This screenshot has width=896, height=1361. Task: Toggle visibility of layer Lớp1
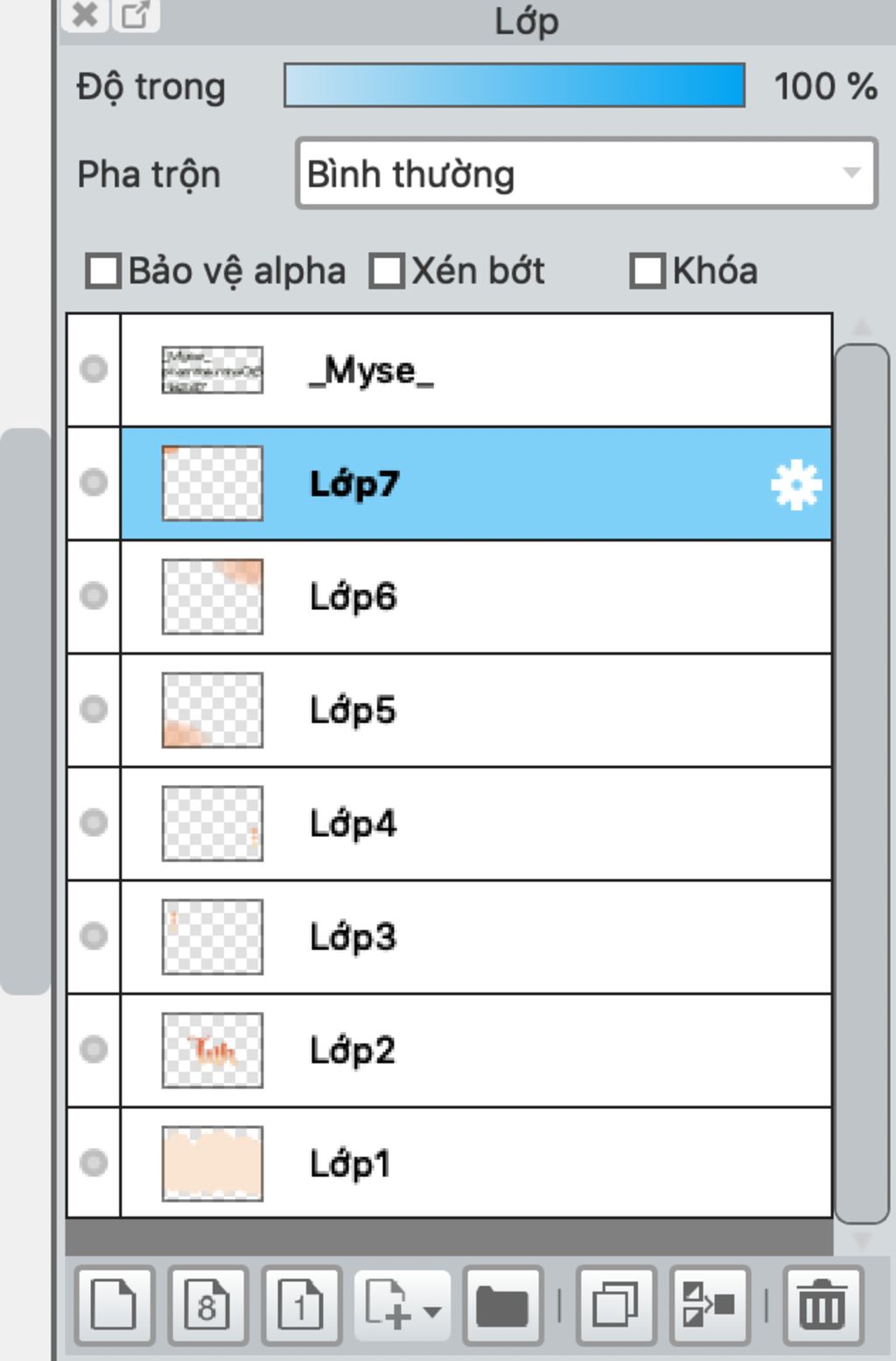point(94,1162)
